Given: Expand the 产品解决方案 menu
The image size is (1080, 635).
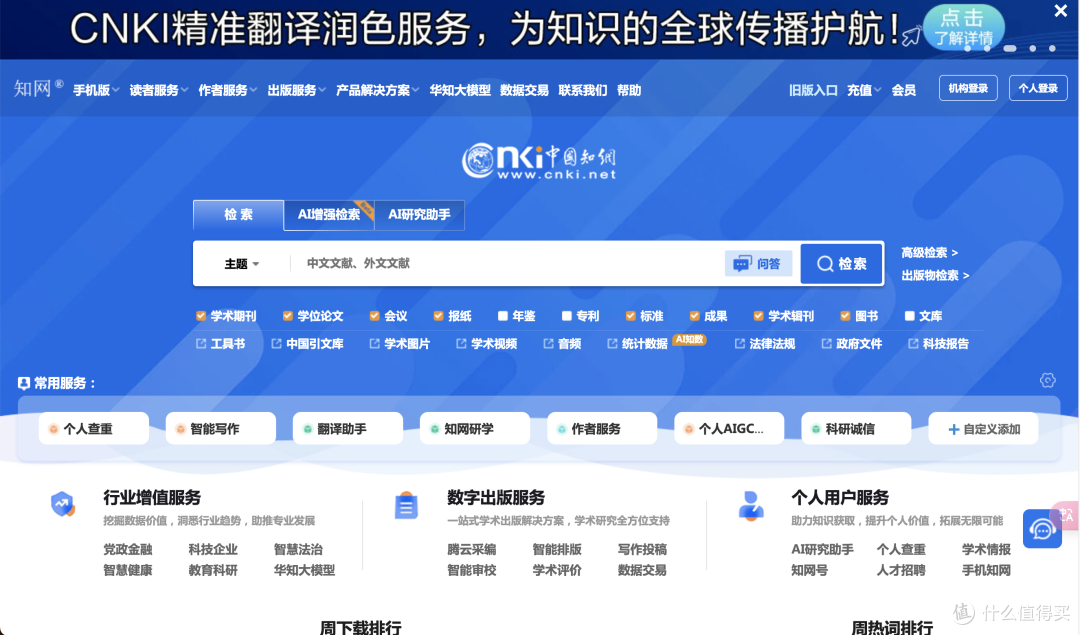Looking at the screenshot, I should point(377,90).
